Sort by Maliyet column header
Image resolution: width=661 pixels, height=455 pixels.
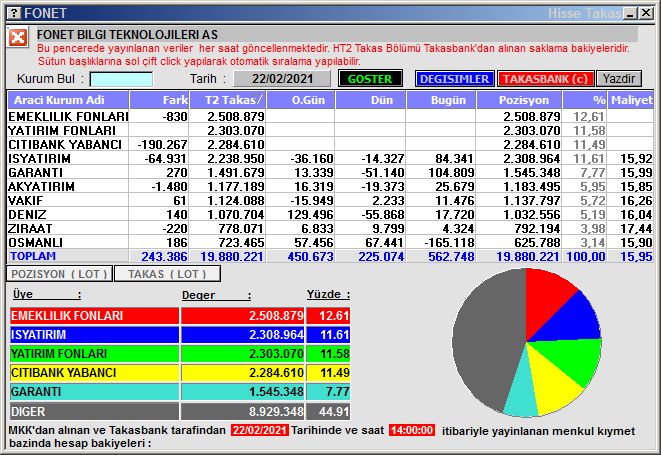(631, 100)
